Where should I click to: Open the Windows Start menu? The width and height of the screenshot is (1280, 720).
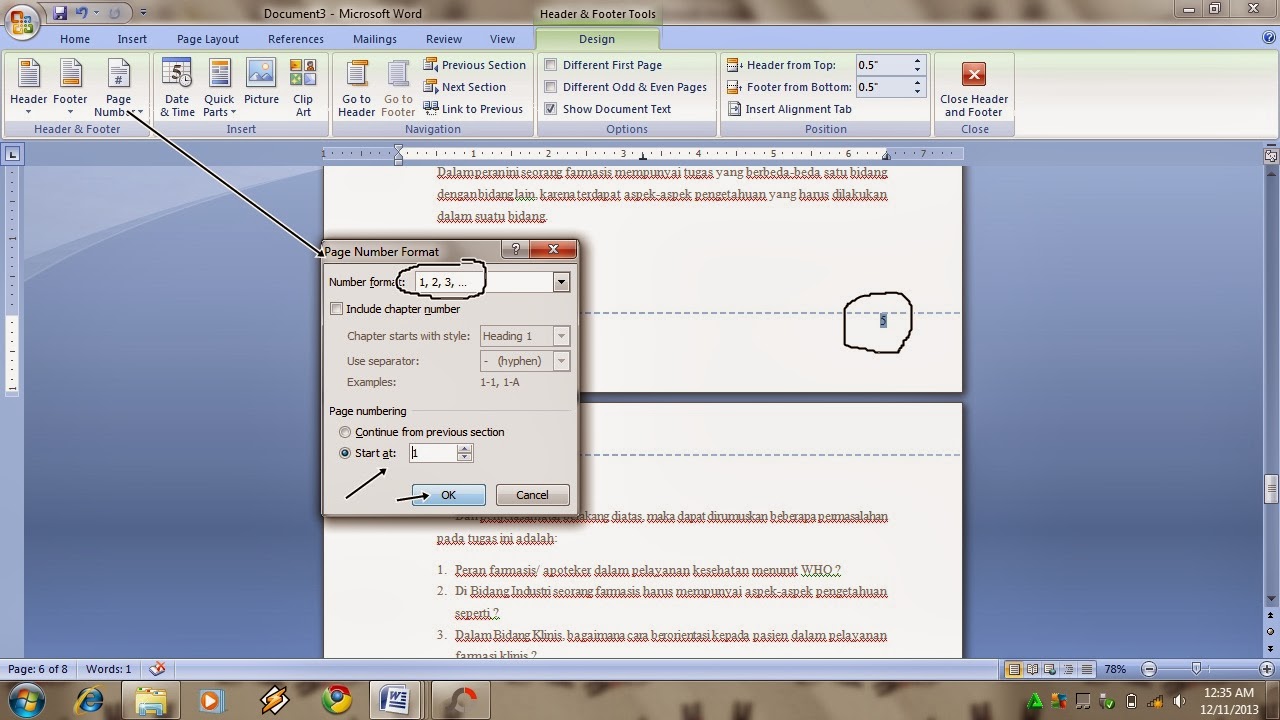[x=26, y=699]
